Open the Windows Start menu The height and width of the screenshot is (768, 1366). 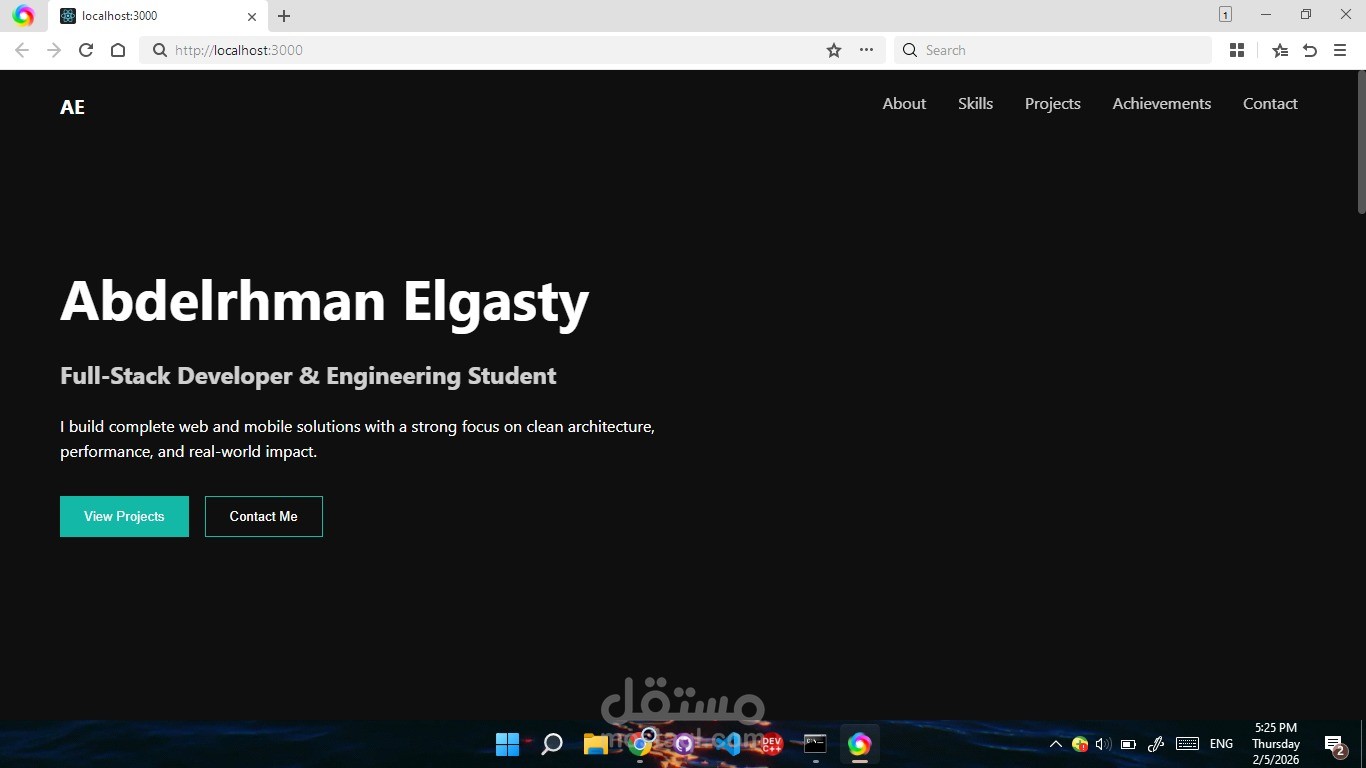507,744
